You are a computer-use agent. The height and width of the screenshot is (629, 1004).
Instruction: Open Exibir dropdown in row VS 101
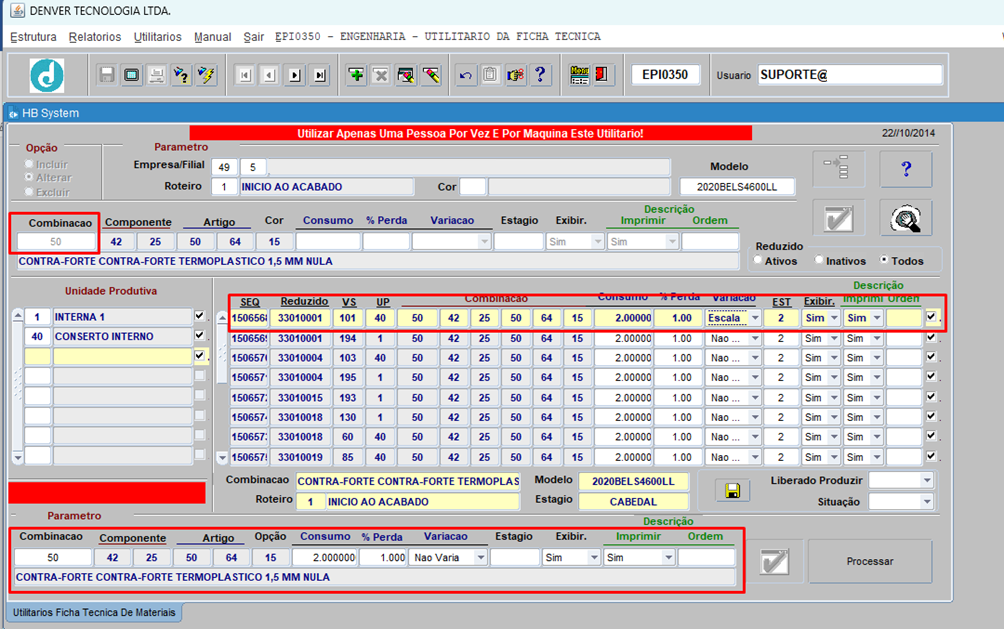[834, 318]
